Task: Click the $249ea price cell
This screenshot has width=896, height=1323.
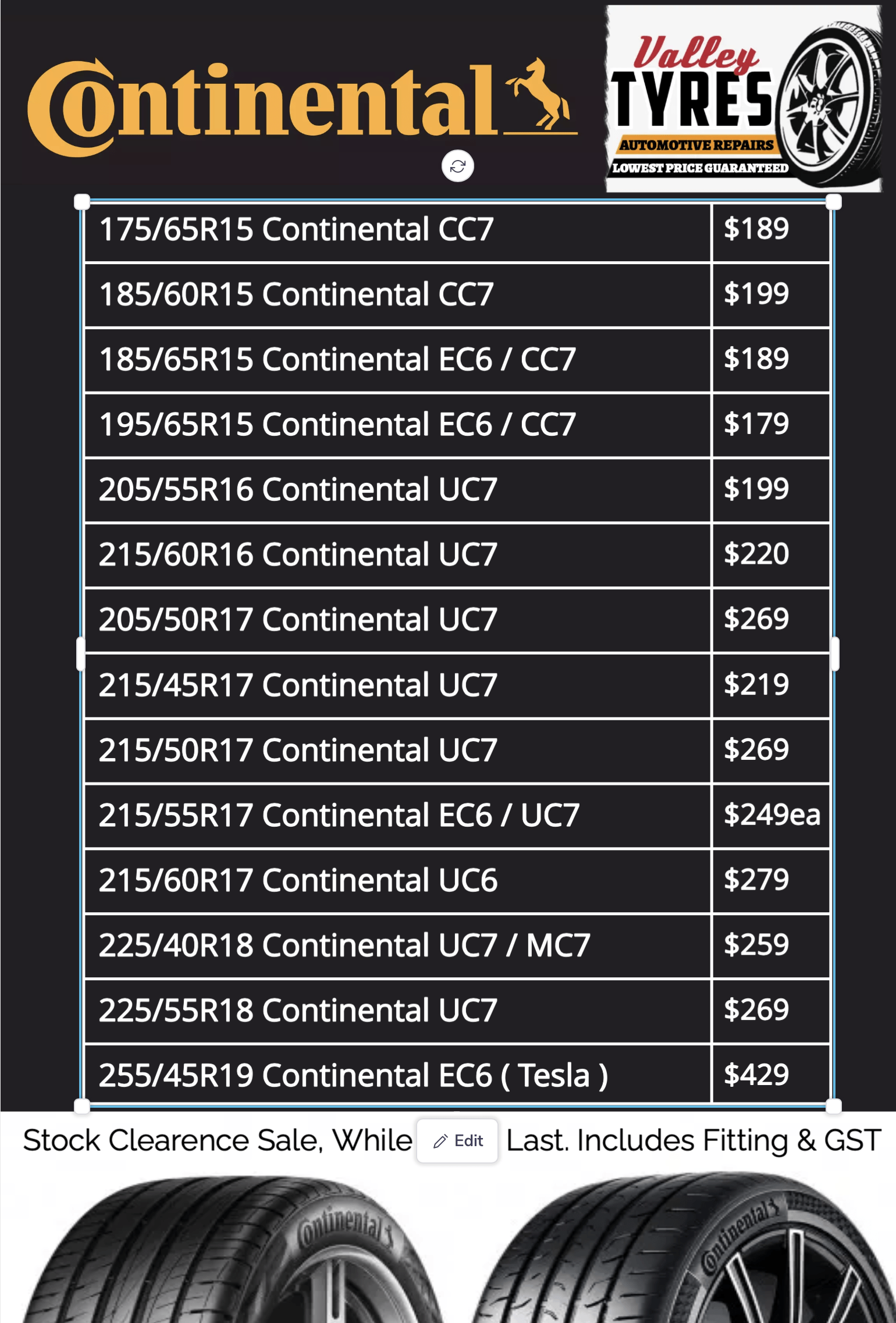Action: 771,815
